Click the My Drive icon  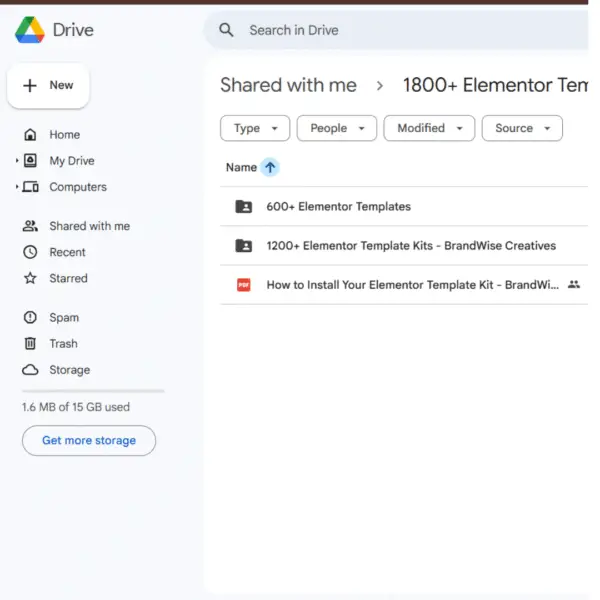tap(30, 161)
